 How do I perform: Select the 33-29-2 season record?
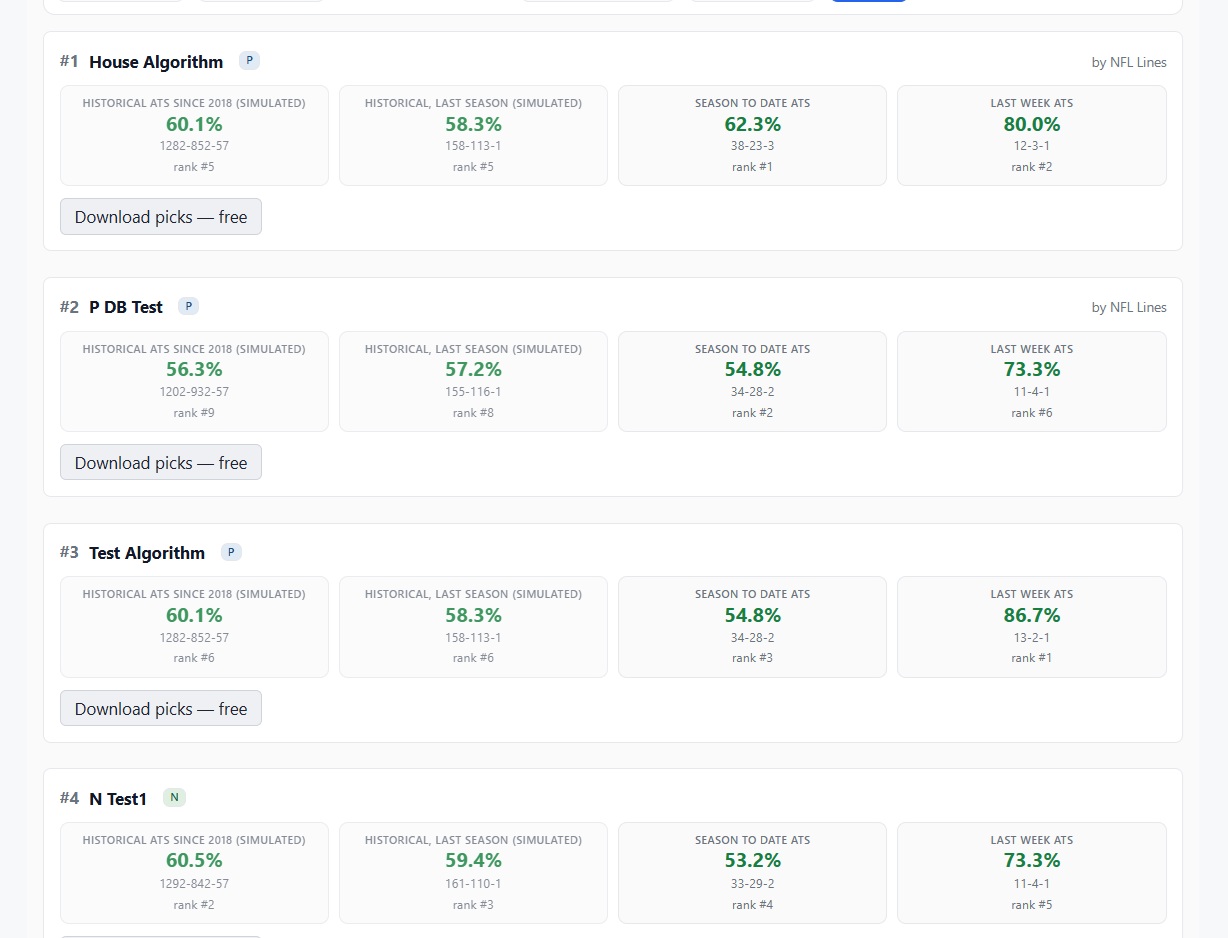click(x=752, y=884)
